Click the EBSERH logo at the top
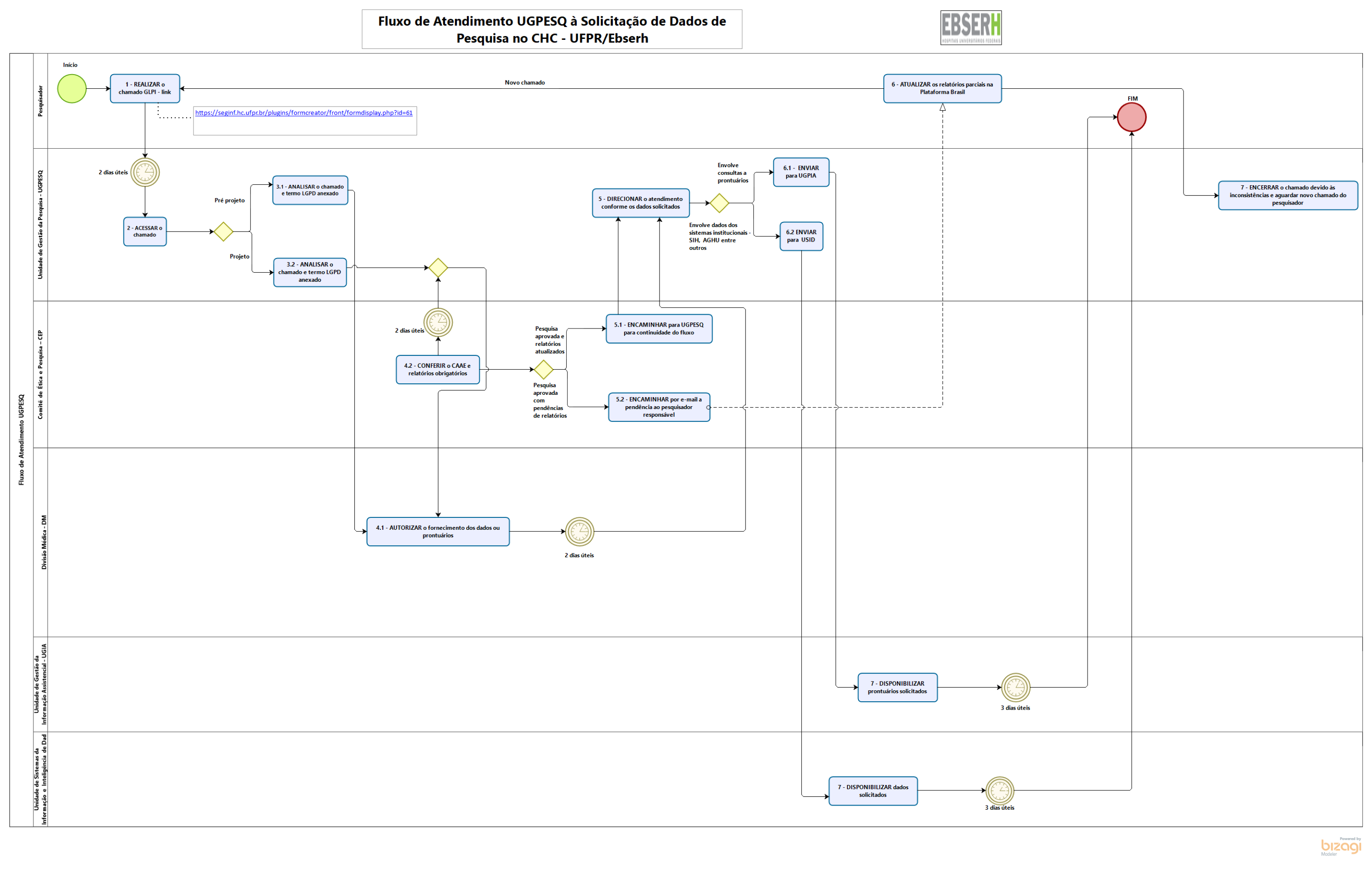 (971, 27)
